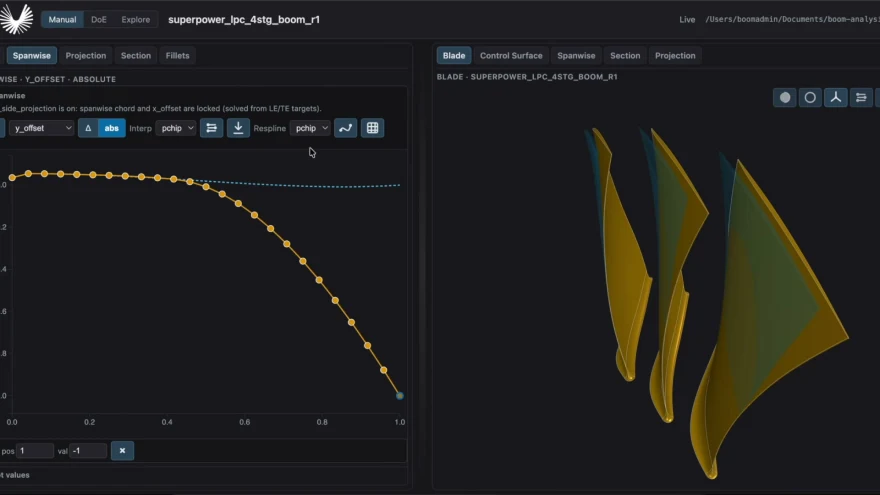Open the y_offset parameter dropdown
The height and width of the screenshot is (495, 880).
(42, 128)
